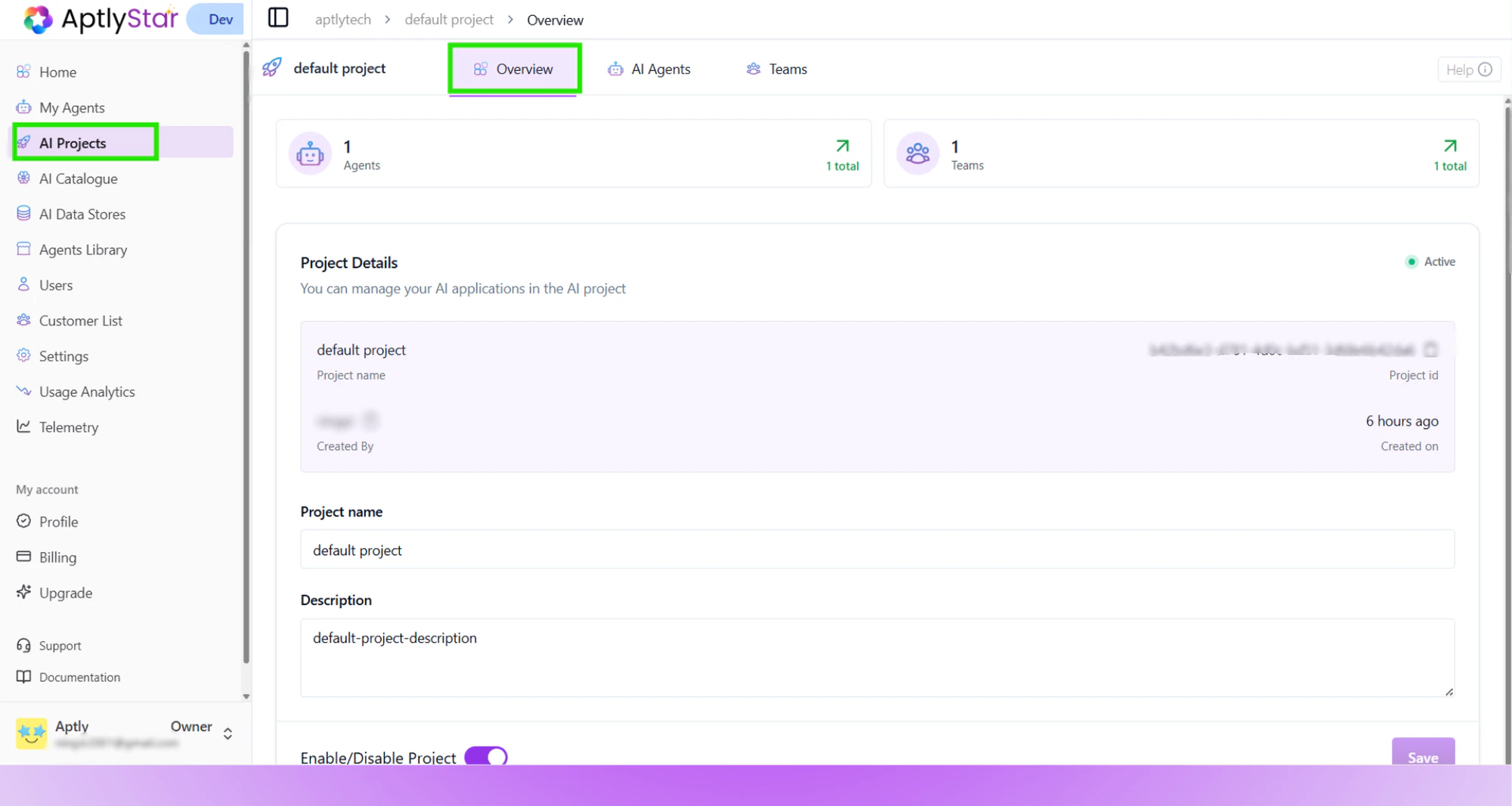Toggle the Enable/Disable Project switch

486,756
